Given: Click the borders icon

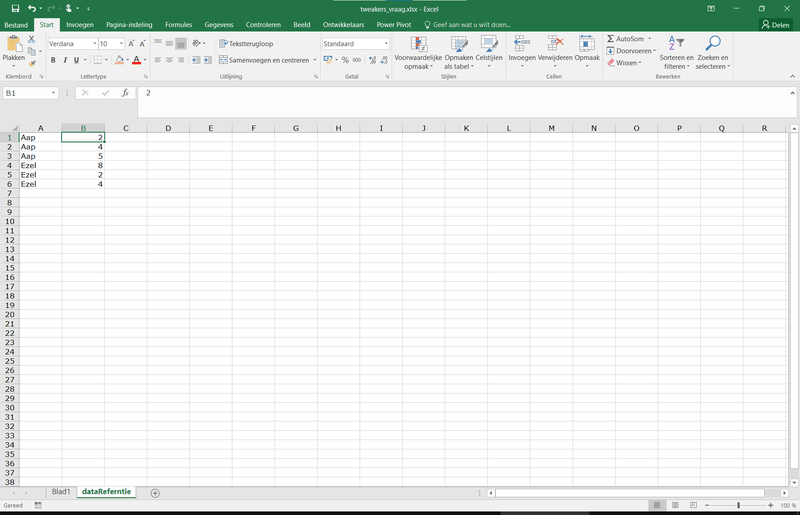Looking at the screenshot, I should [x=97, y=60].
